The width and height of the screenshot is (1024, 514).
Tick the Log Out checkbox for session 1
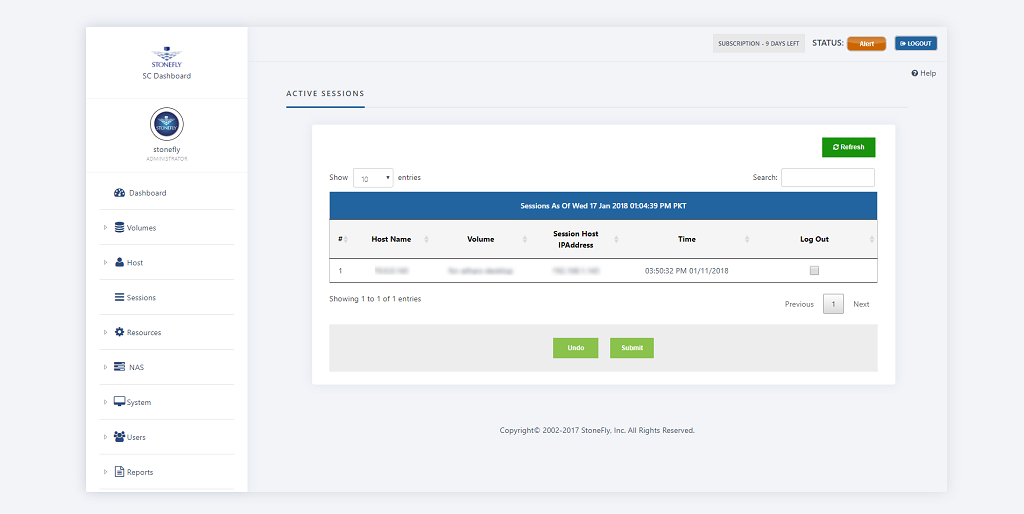[x=814, y=271]
